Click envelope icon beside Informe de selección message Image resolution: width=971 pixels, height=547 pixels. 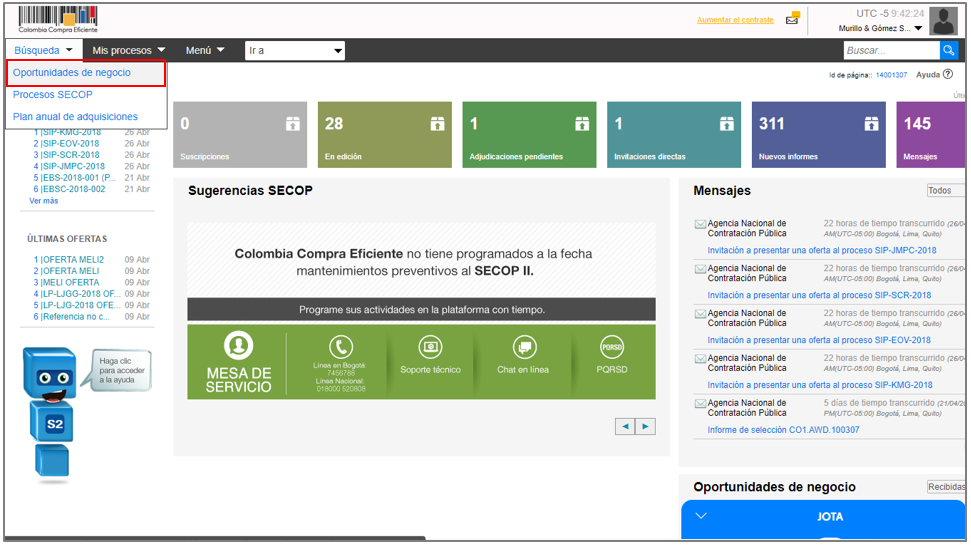coord(700,404)
